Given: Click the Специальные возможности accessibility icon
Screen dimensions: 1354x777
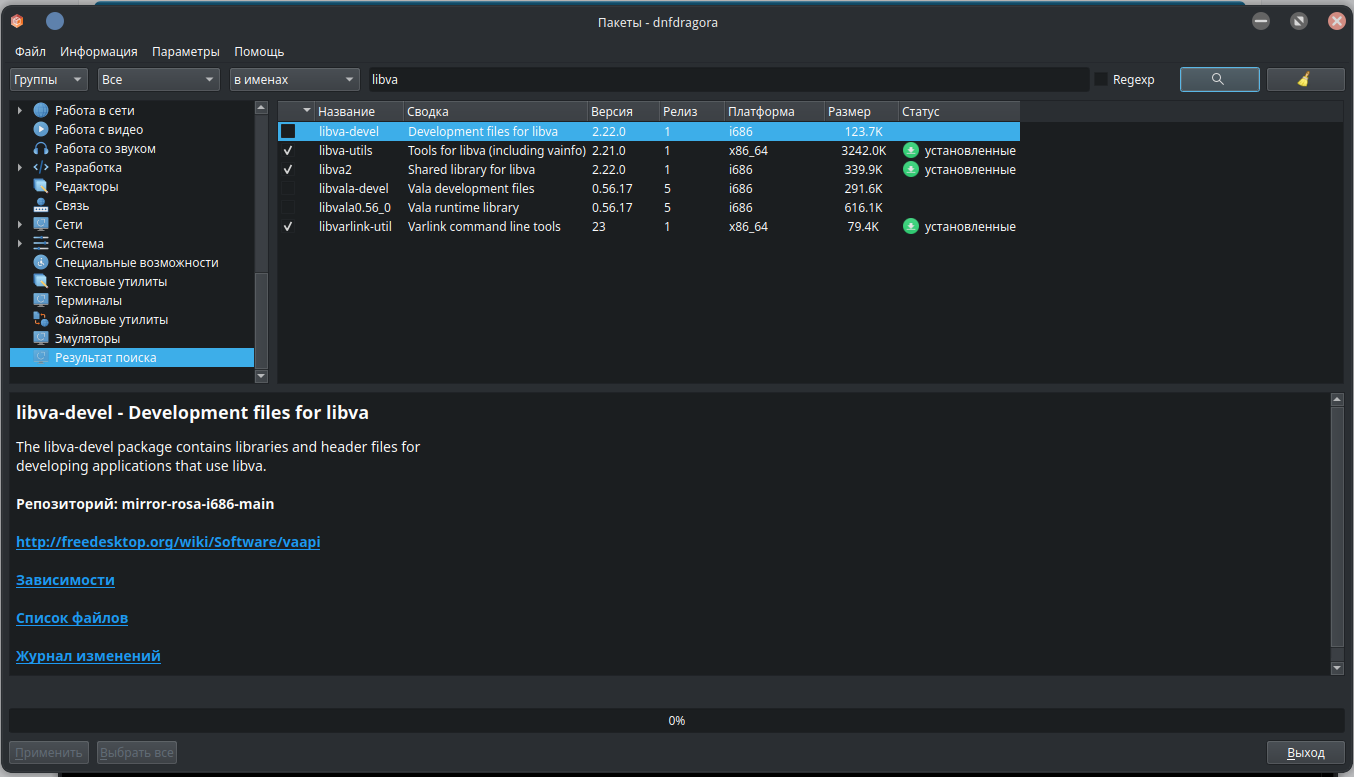Looking at the screenshot, I should coord(41,262).
